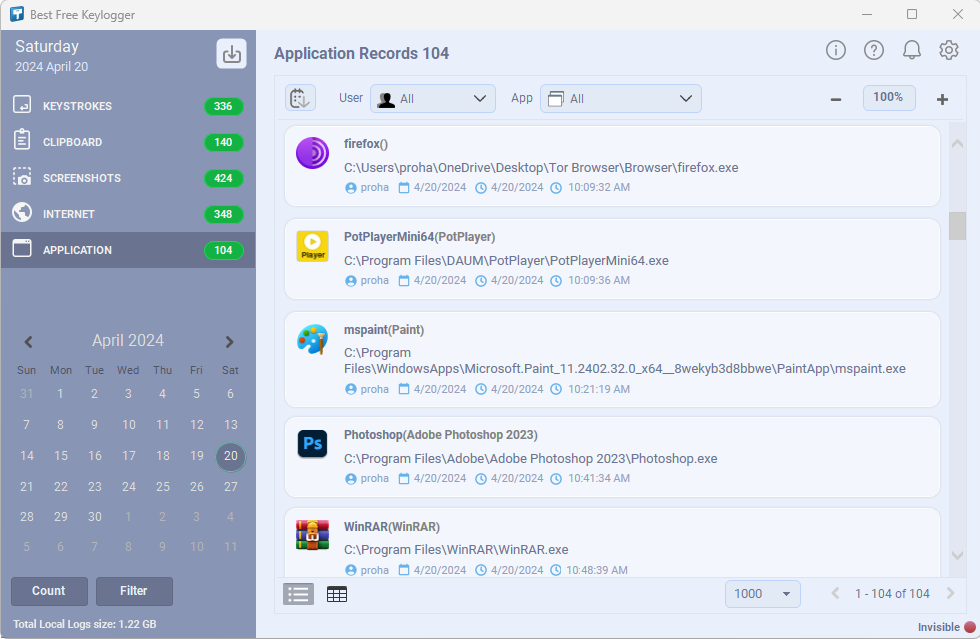Open the 1000 page size dropdown
980x639 pixels.
pos(762,594)
